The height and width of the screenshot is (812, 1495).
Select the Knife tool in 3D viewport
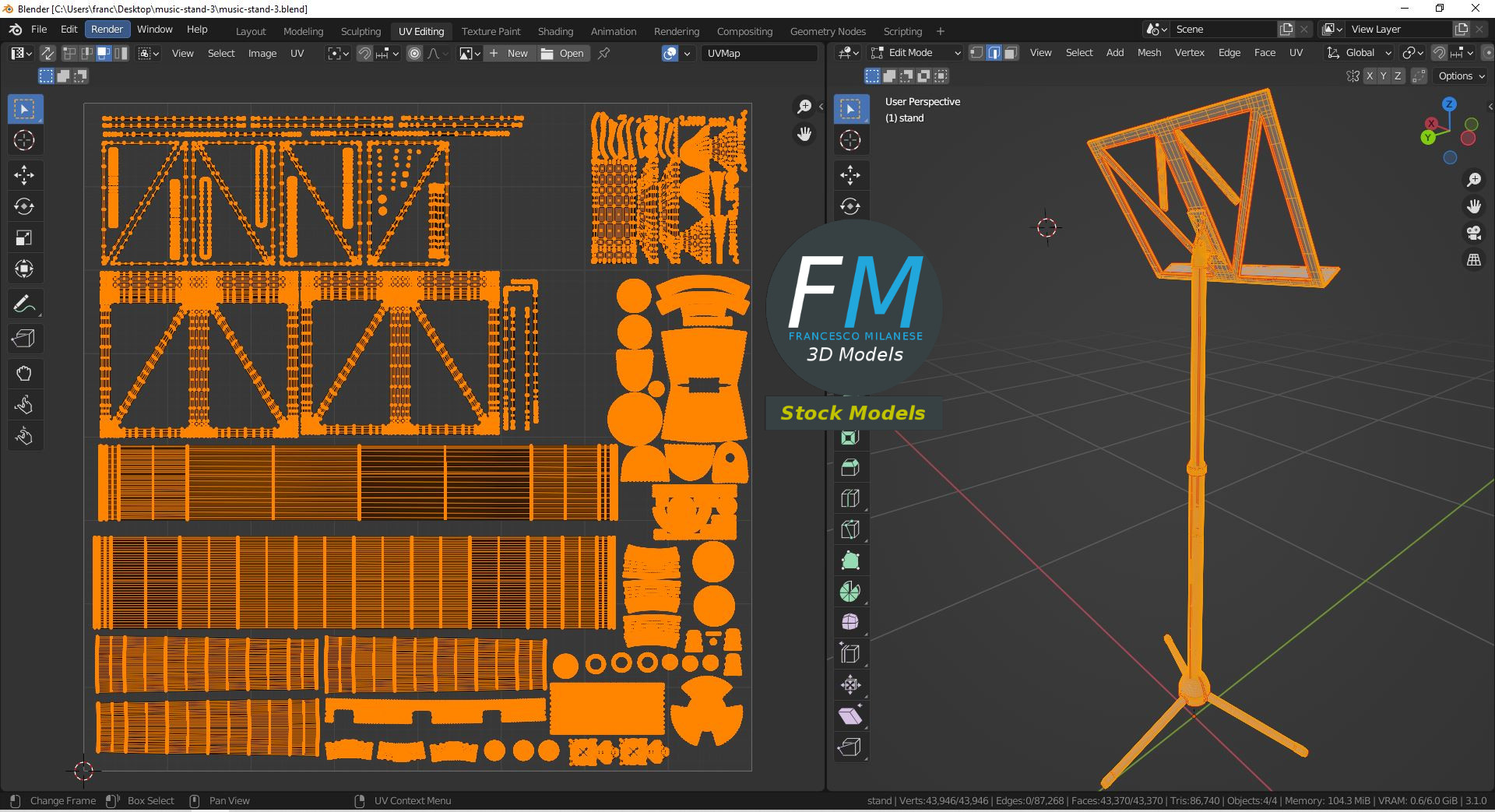(x=850, y=529)
